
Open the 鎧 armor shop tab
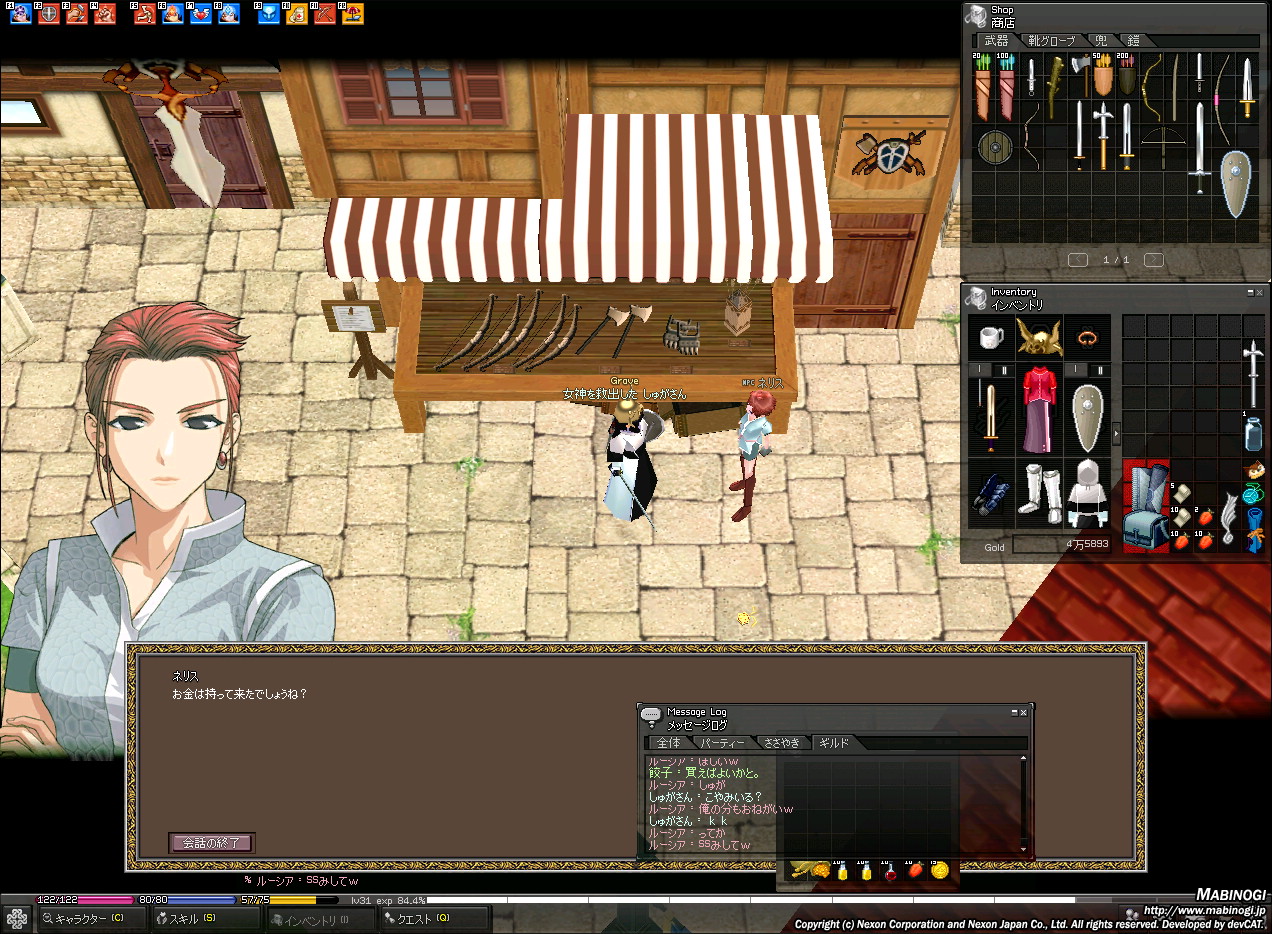[1134, 41]
